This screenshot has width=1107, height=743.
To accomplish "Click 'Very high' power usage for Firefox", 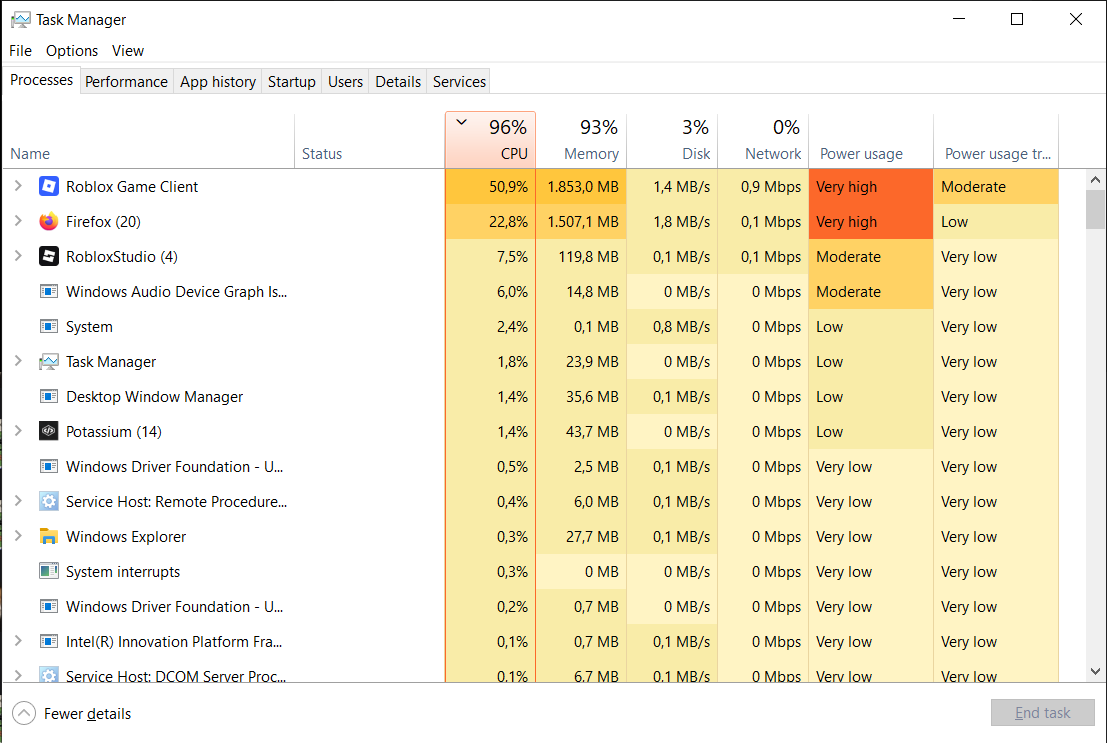I will coord(870,222).
